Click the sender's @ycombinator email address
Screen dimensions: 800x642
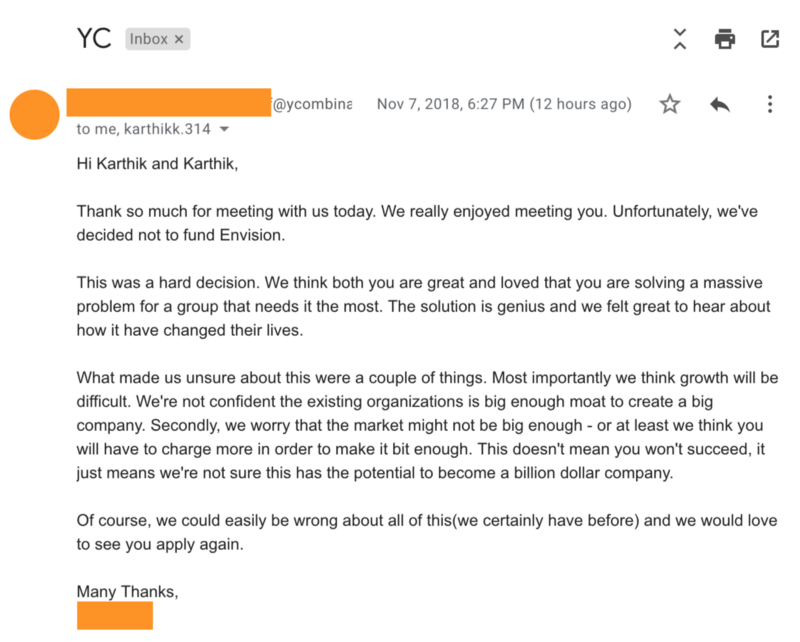click(x=310, y=103)
